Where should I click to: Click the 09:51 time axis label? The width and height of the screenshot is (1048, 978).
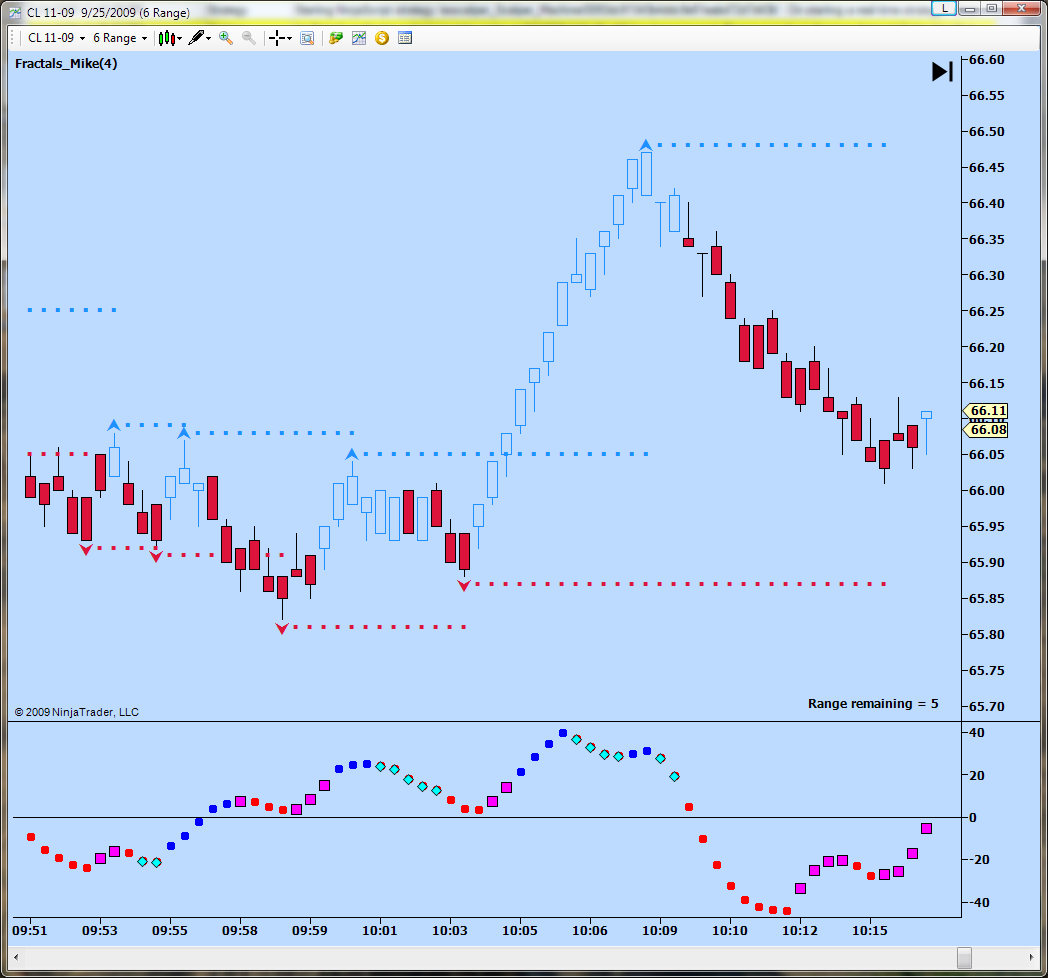(30, 931)
